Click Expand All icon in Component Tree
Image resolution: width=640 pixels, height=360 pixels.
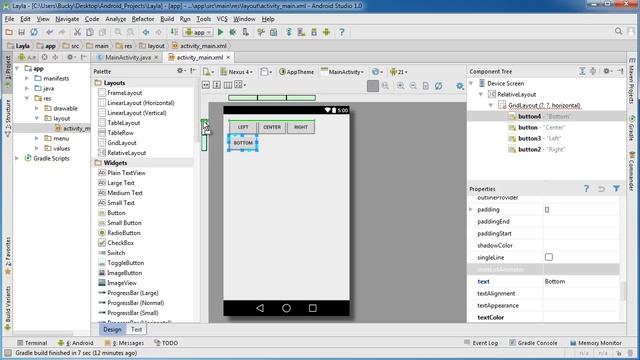[582, 71]
